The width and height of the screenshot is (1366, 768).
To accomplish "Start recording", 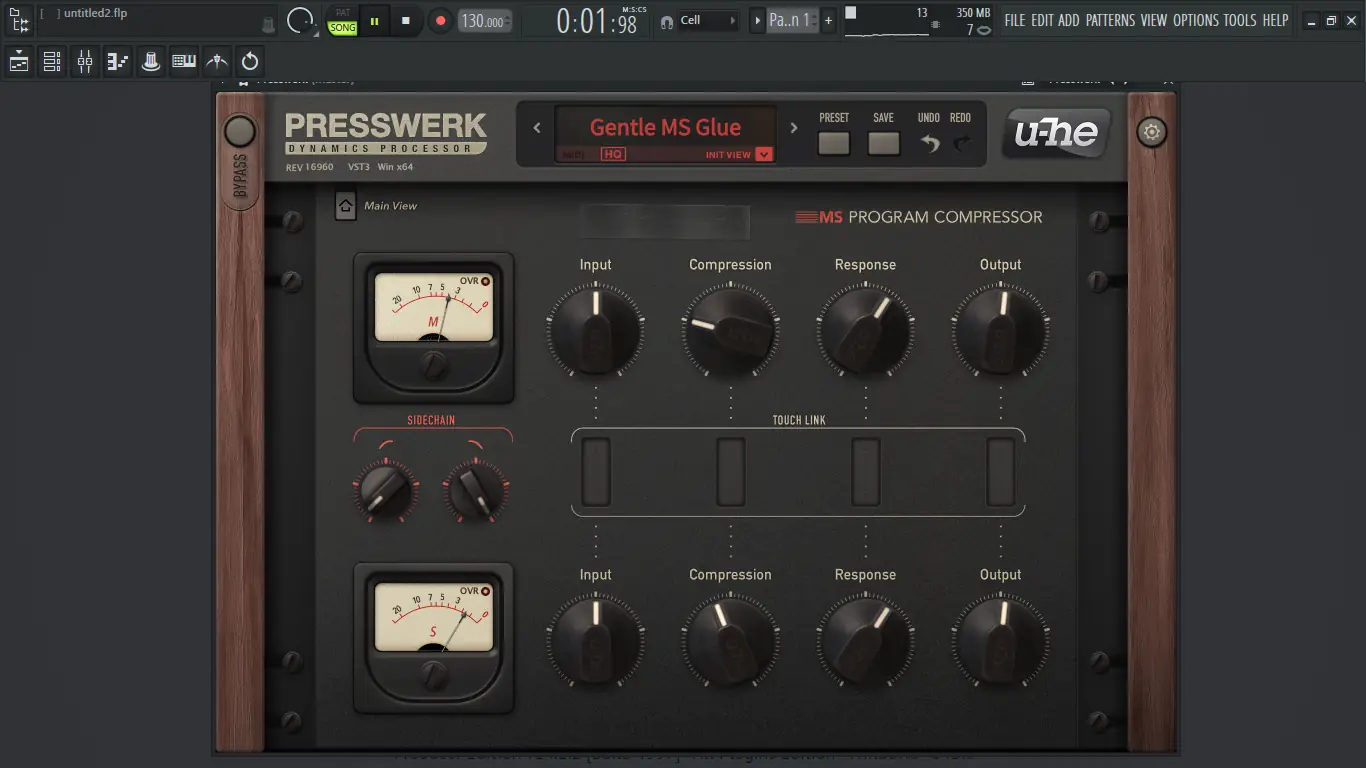I will coord(440,20).
